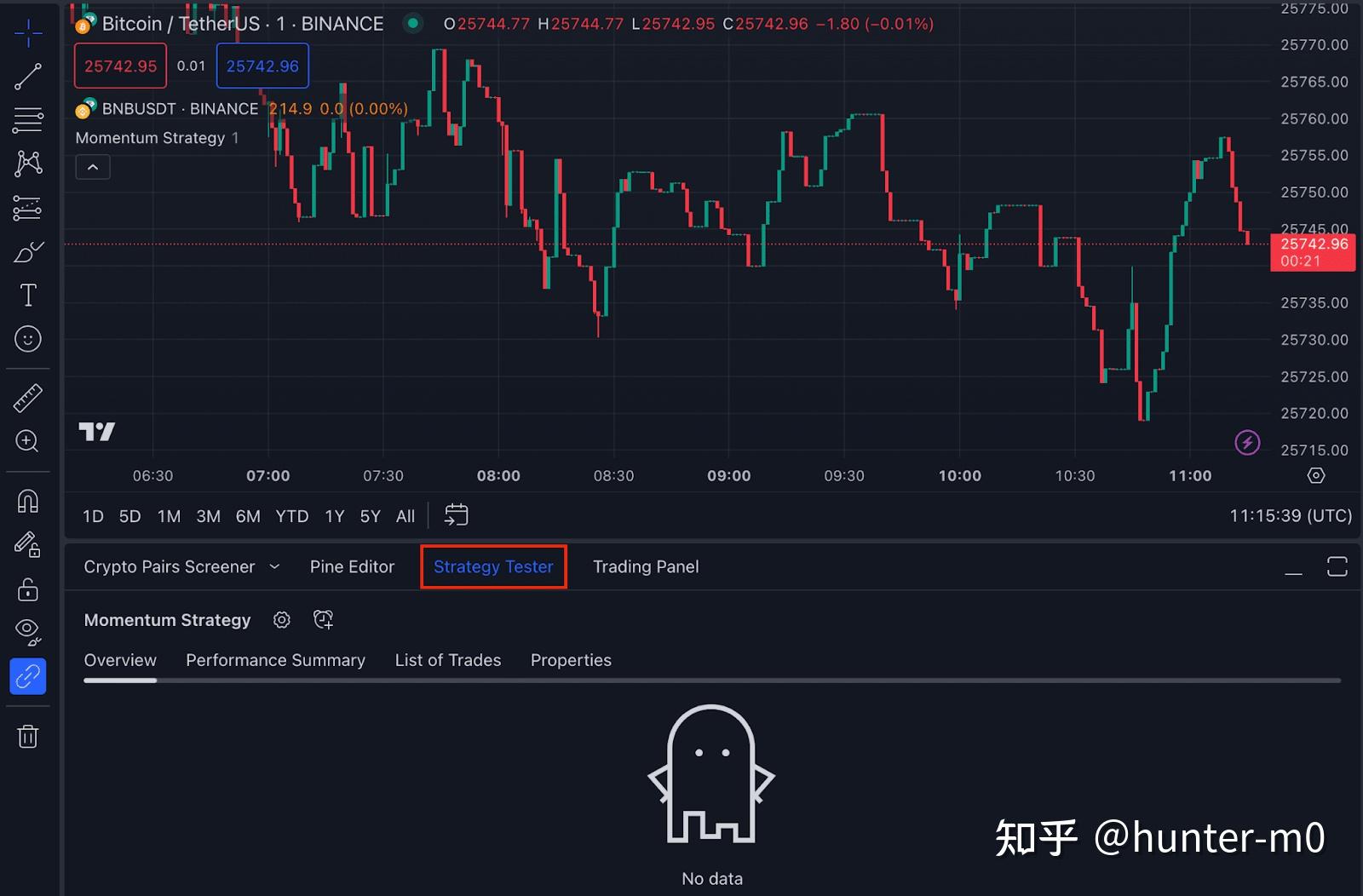Collapse the Momentum Strategy indicator panel
1363x896 pixels.
pyautogui.click(x=93, y=166)
